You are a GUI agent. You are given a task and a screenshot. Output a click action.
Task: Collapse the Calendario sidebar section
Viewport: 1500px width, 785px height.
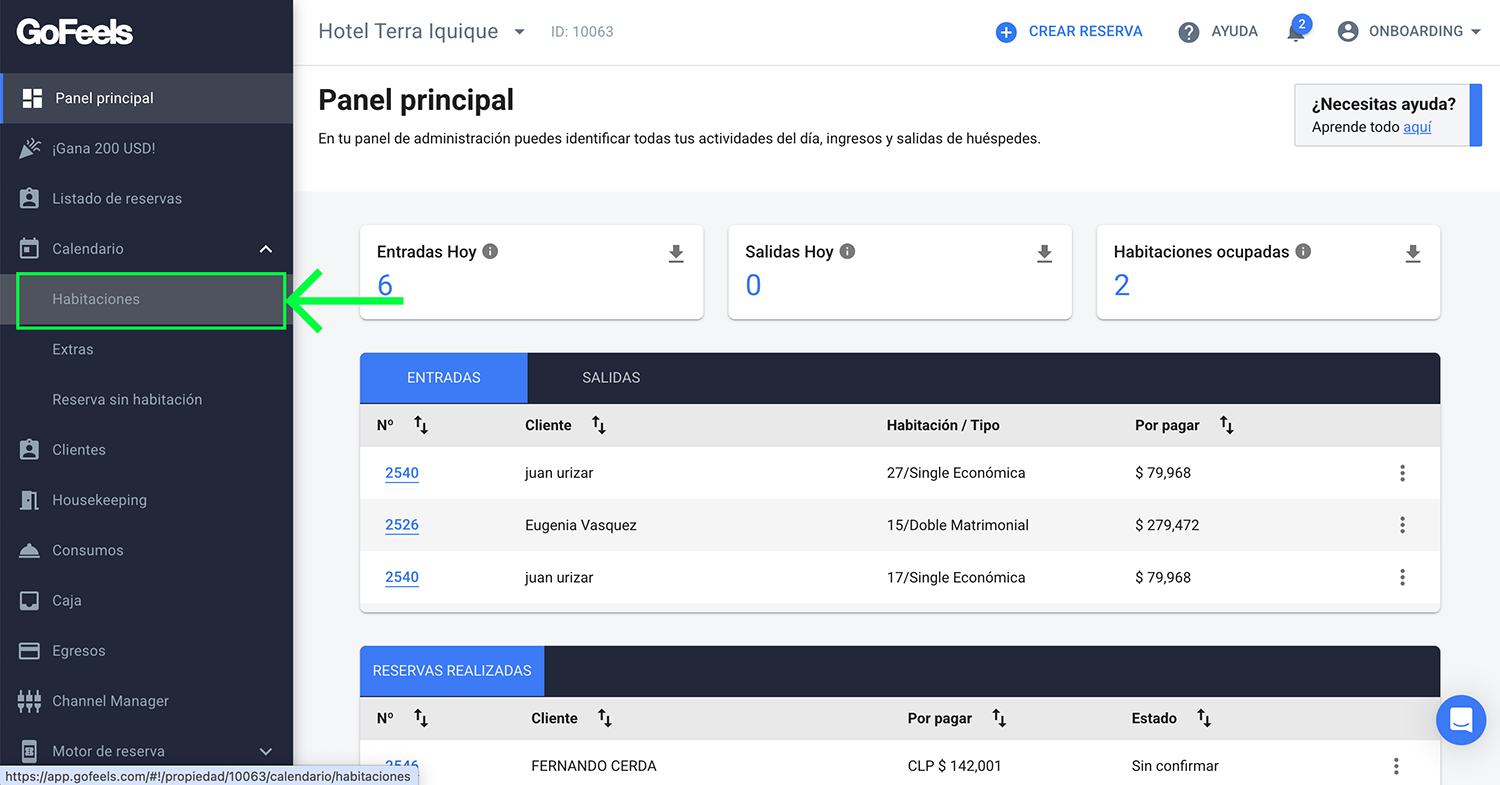[x=265, y=249]
